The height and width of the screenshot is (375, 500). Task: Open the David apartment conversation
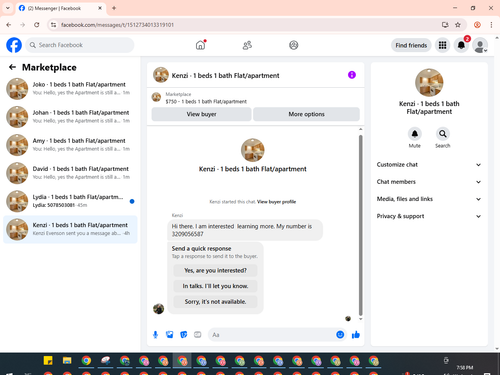[70, 173]
